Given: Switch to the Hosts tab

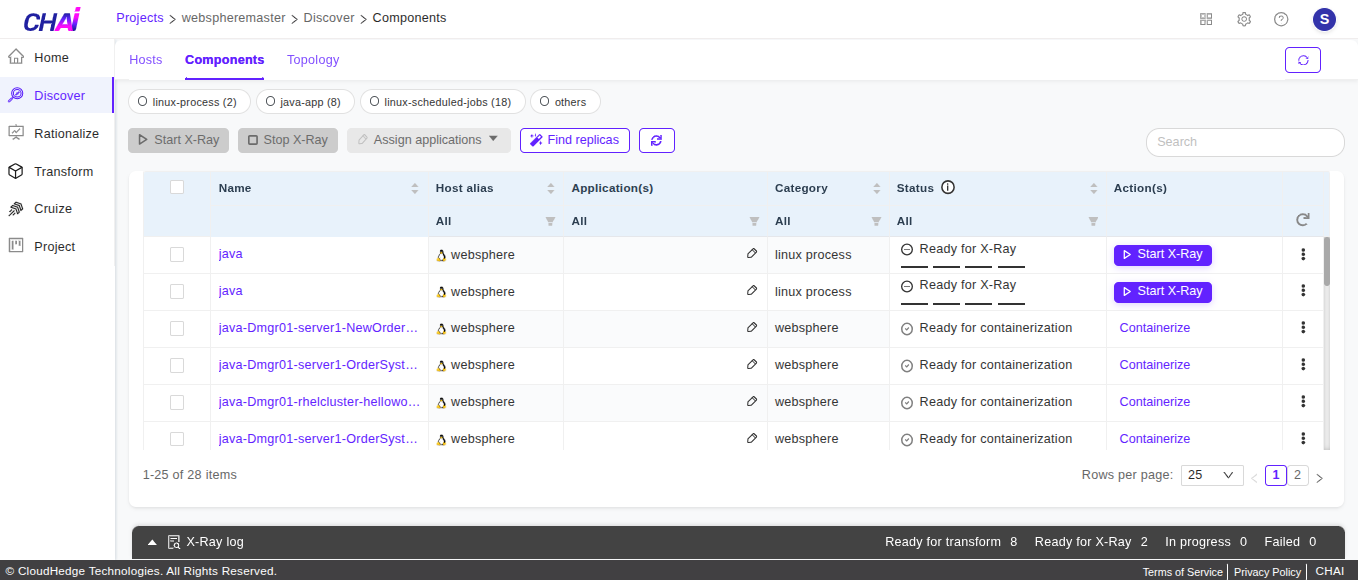Looking at the screenshot, I should tap(145, 60).
